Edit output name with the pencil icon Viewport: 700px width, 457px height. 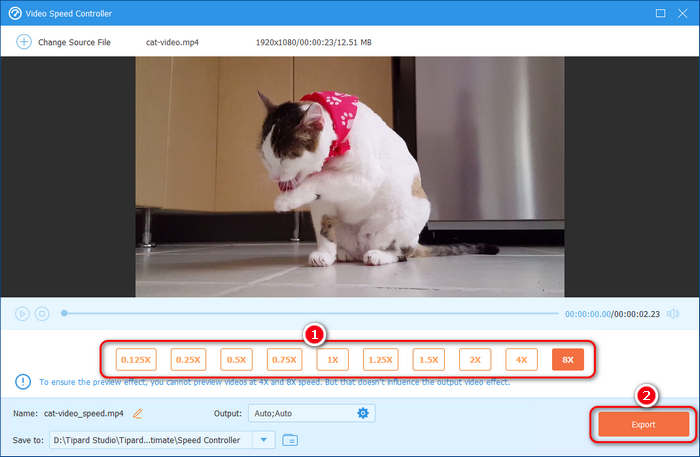tap(138, 413)
